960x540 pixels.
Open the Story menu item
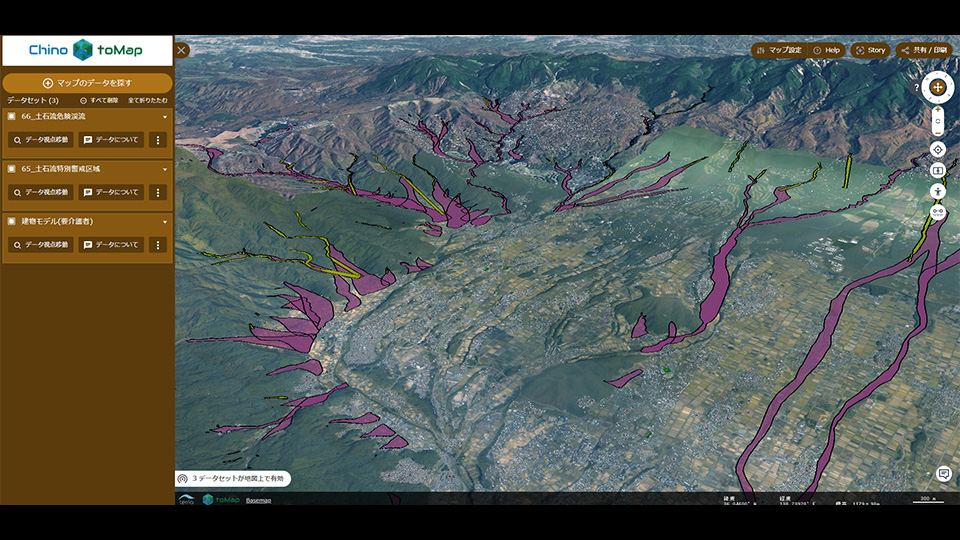click(870, 50)
